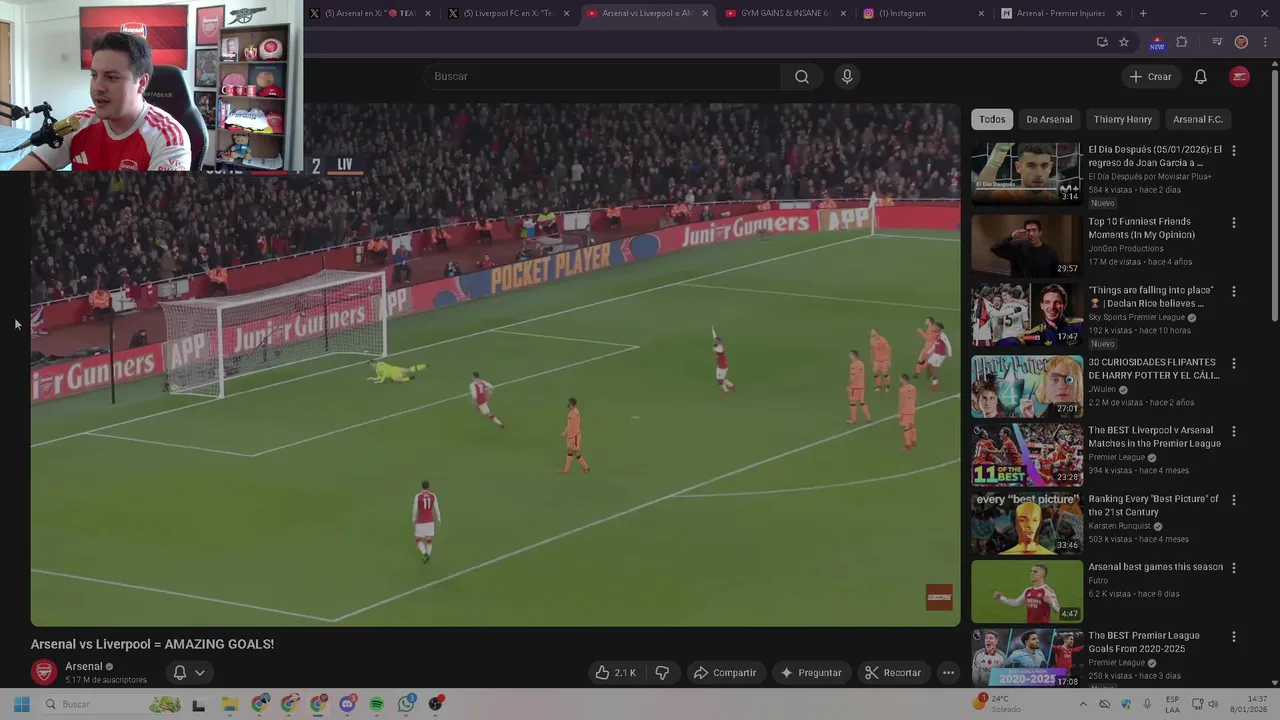Select the Thierry Henry filter chip
1280x720 pixels.
pos(1122,119)
